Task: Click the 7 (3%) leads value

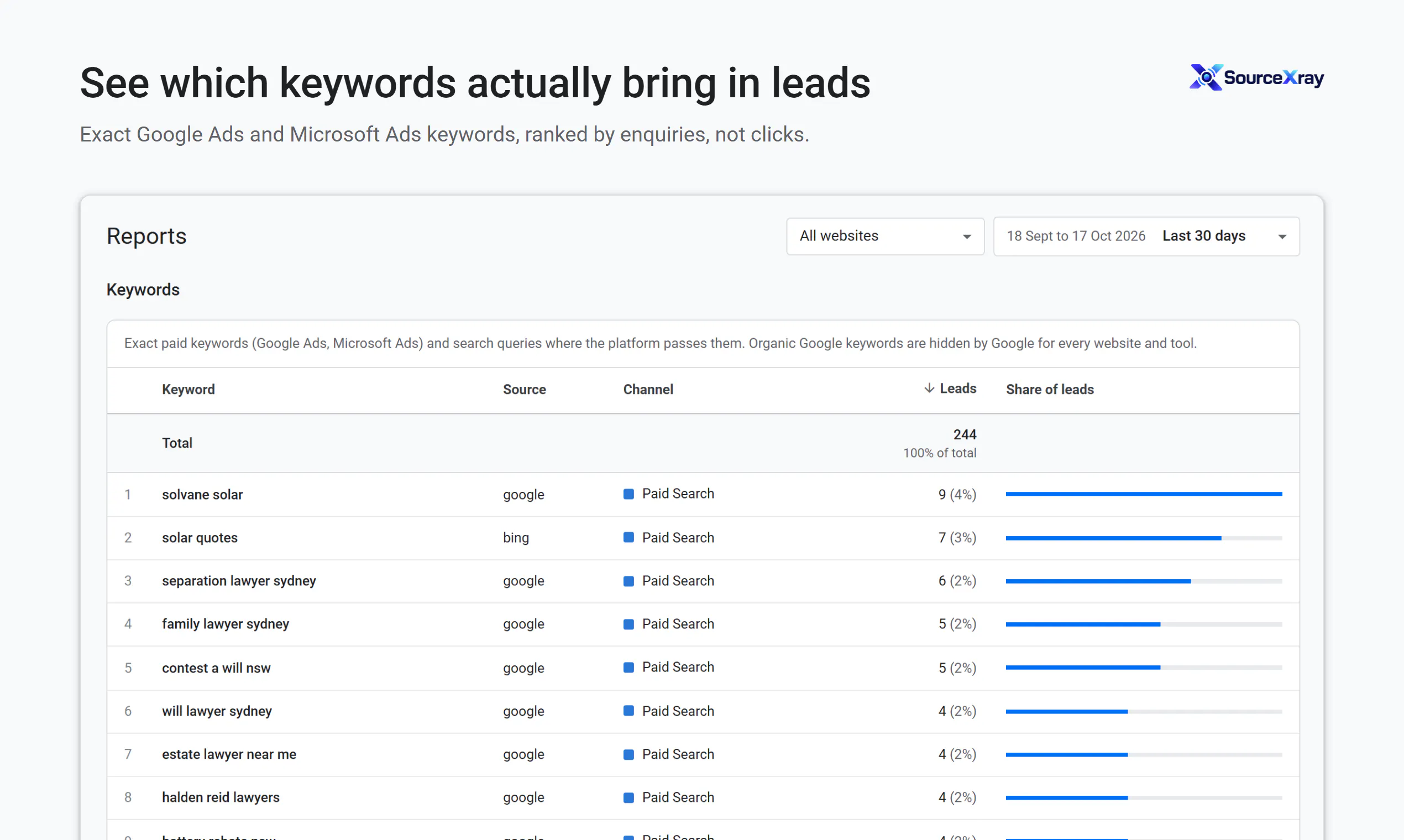Action: click(957, 538)
